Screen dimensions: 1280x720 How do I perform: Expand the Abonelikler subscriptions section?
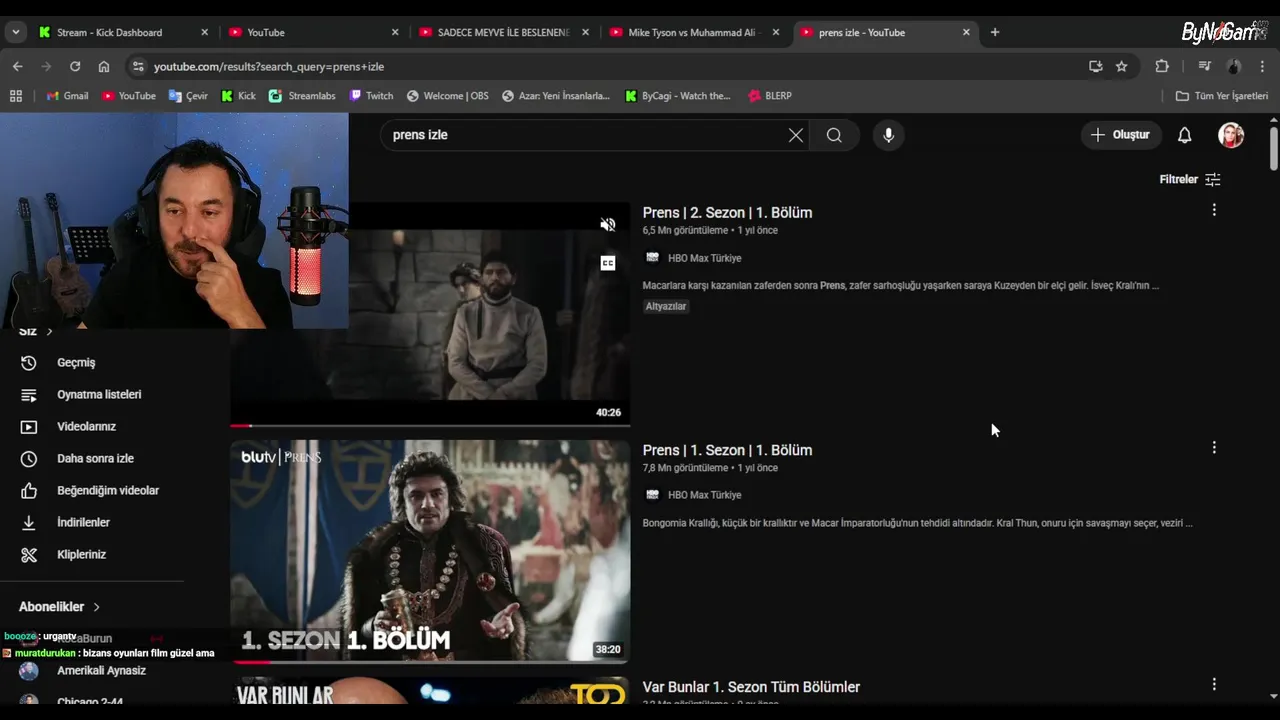(x=60, y=607)
